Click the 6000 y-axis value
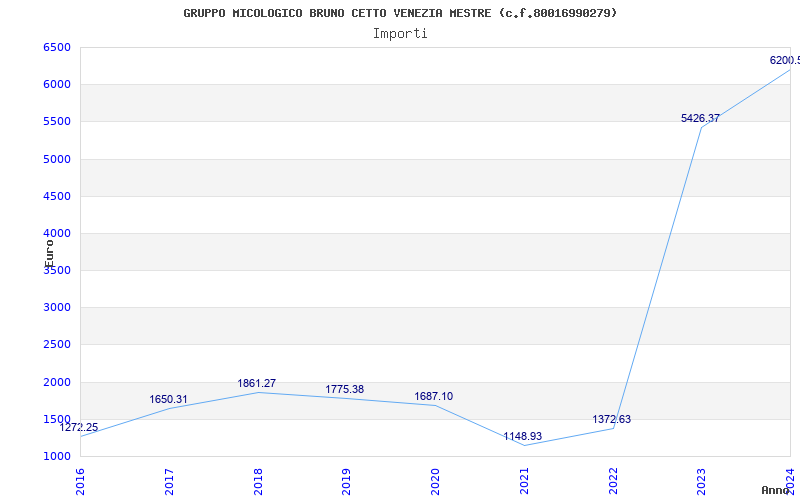Image resolution: width=800 pixels, height=500 pixels. point(57,85)
